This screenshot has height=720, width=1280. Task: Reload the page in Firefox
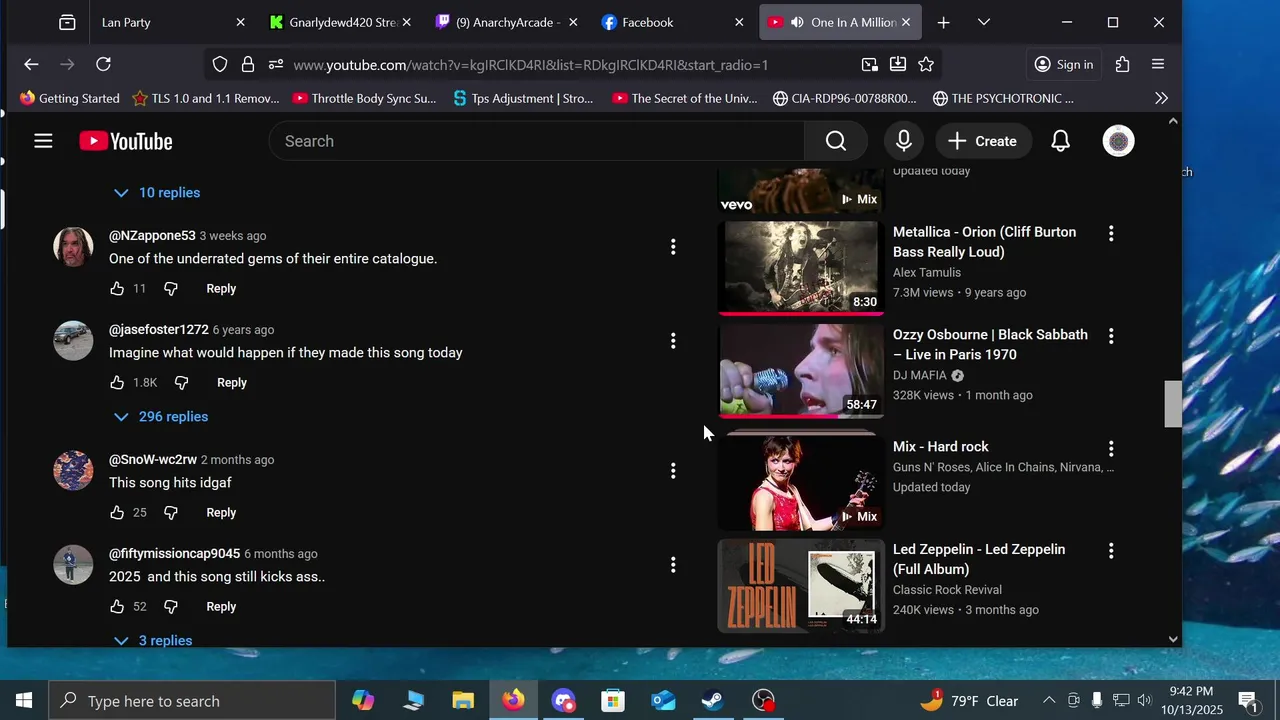pos(103,64)
